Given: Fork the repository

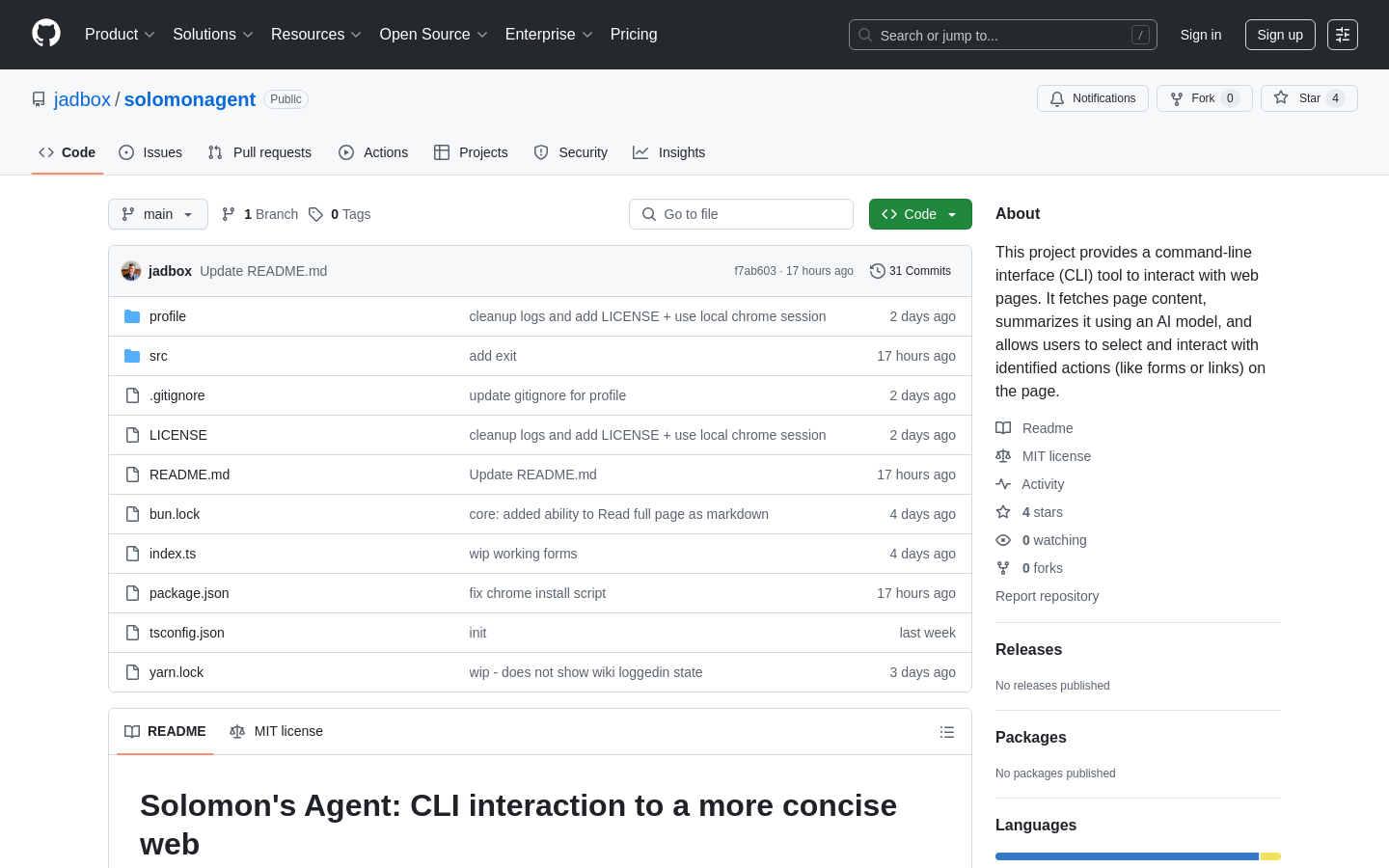Looking at the screenshot, I should 1204,98.
